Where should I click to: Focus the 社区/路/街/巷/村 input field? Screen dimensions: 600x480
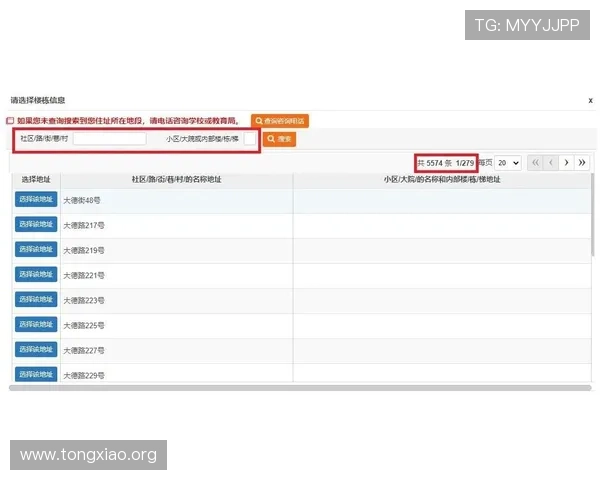[x=109, y=139]
